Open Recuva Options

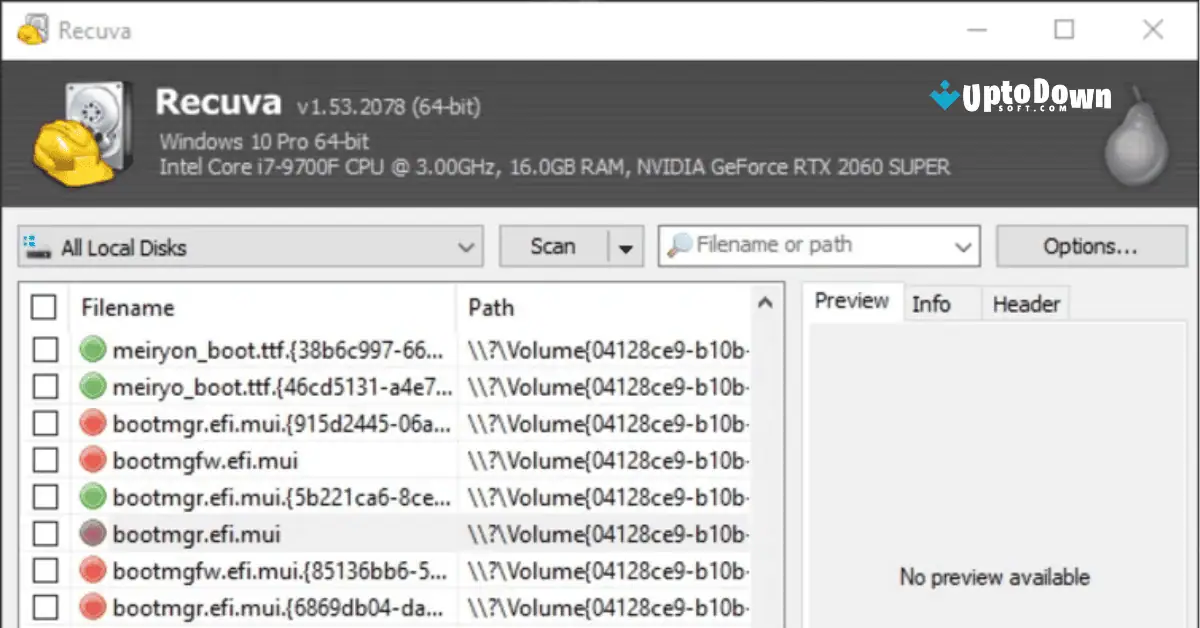[1091, 245]
